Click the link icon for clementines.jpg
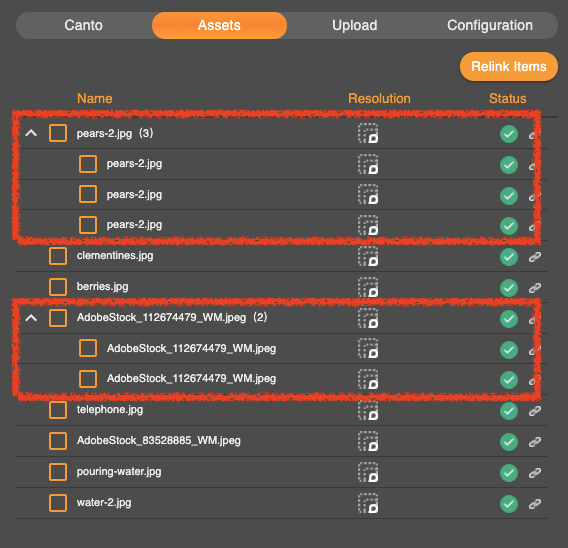 pyautogui.click(x=535, y=257)
